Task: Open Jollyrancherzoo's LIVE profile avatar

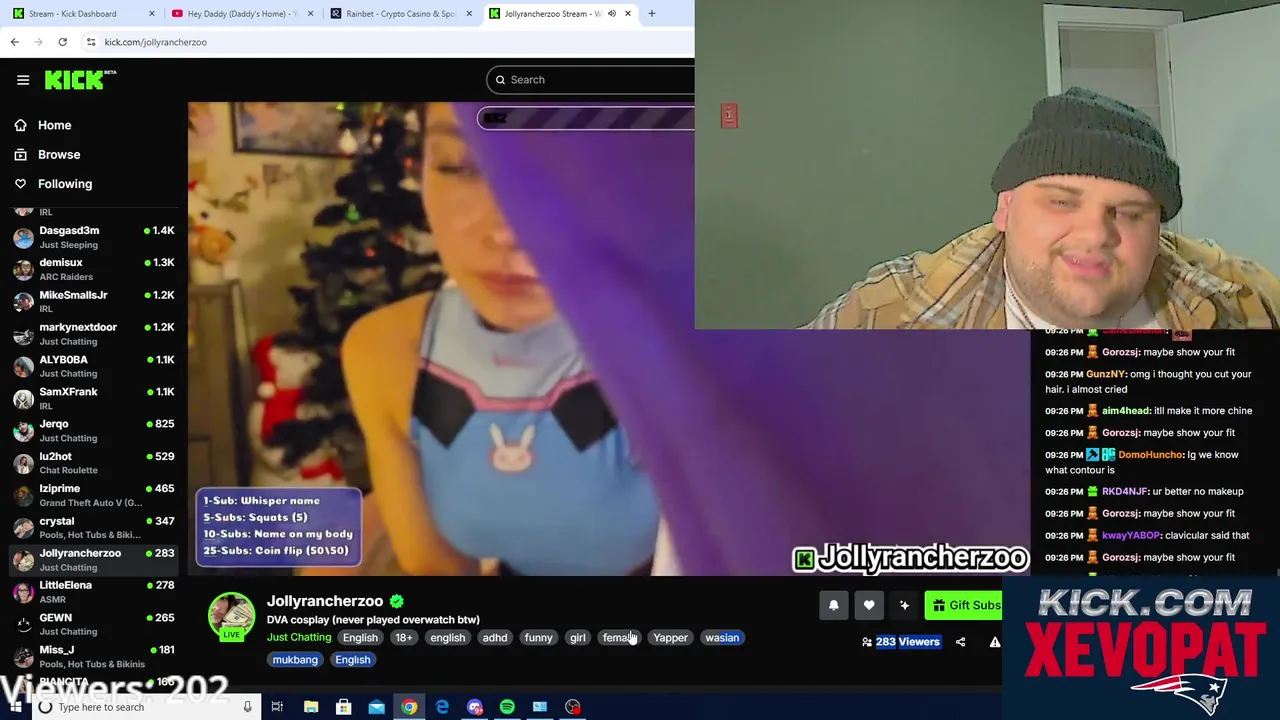Action: pyautogui.click(x=231, y=616)
